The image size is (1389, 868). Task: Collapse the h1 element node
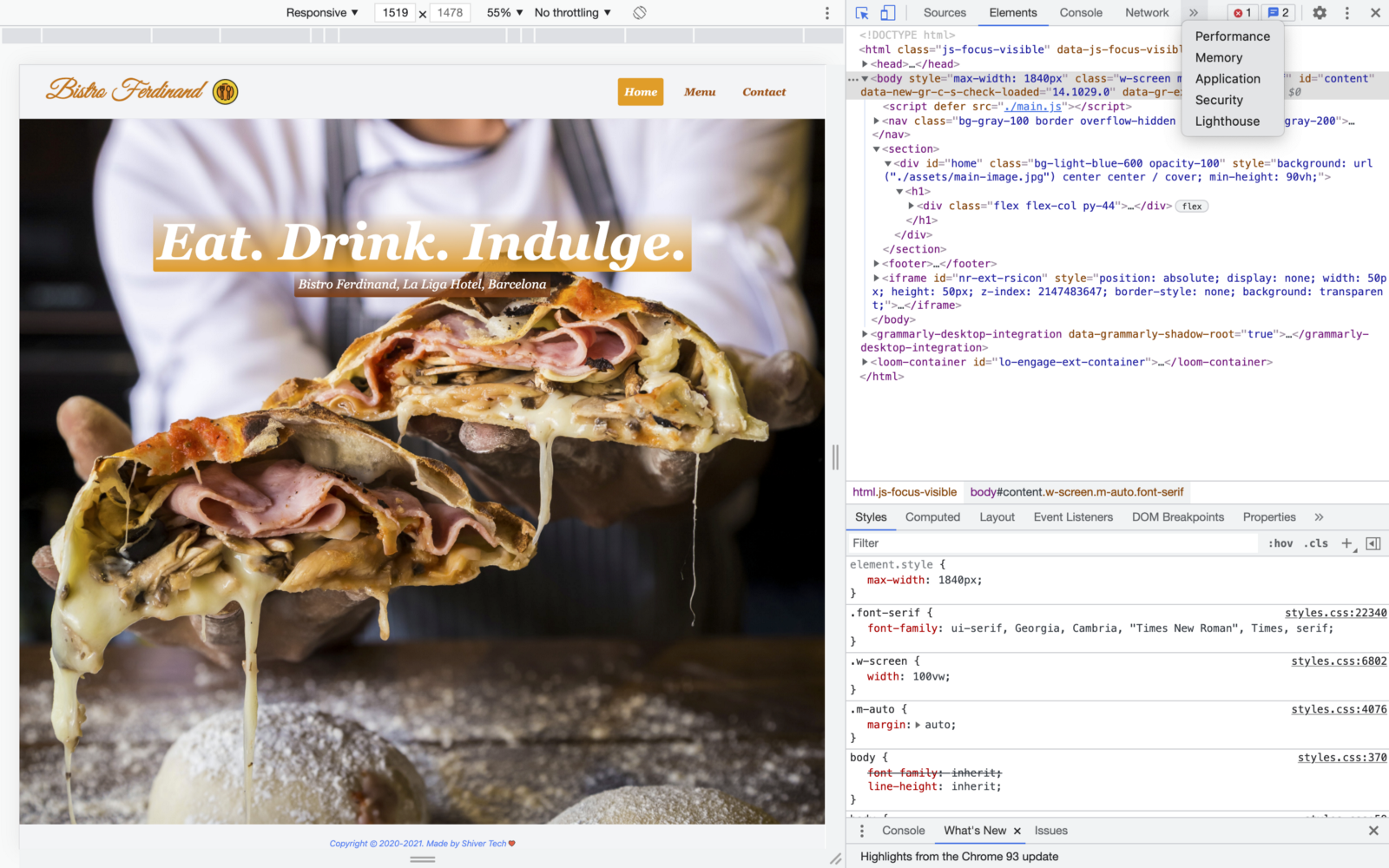(899, 192)
